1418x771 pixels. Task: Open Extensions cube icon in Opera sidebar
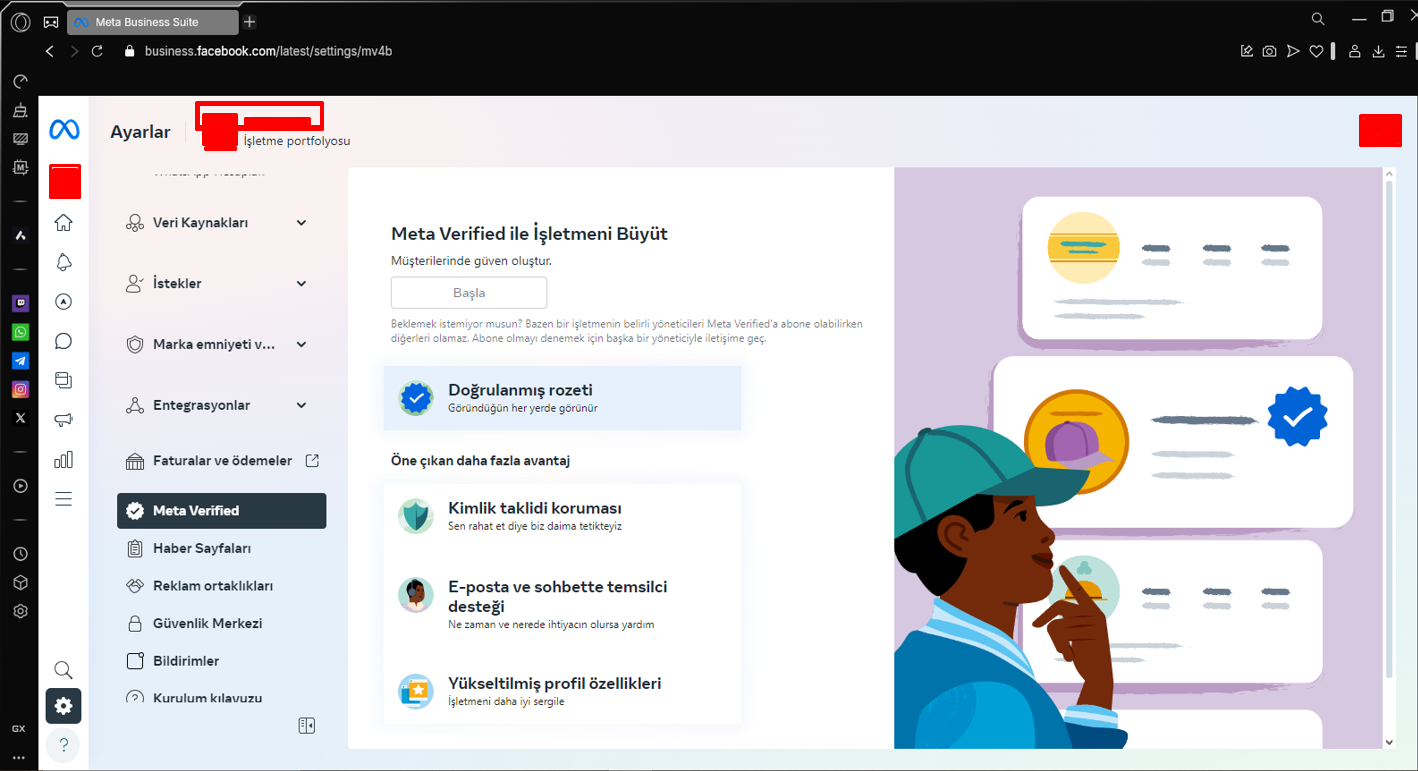[20, 582]
